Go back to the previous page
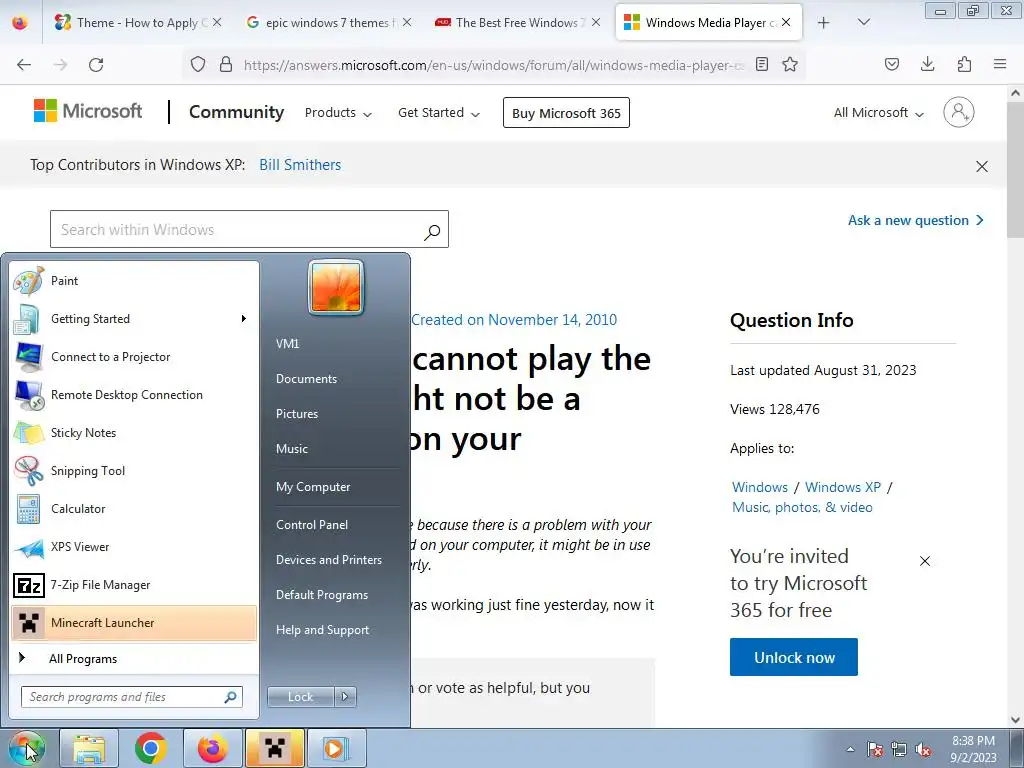The width and height of the screenshot is (1024, 768). pyautogui.click(x=24, y=65)
